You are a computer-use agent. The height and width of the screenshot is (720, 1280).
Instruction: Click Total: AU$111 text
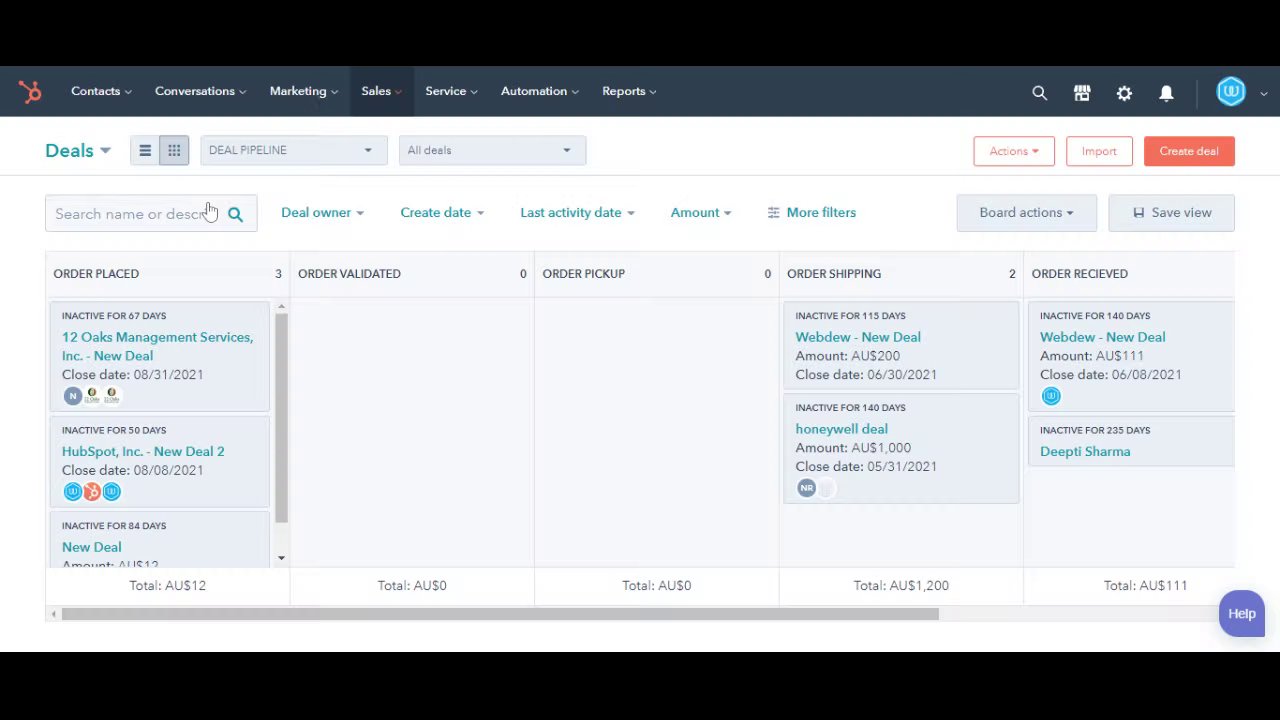coord(1145,585)
